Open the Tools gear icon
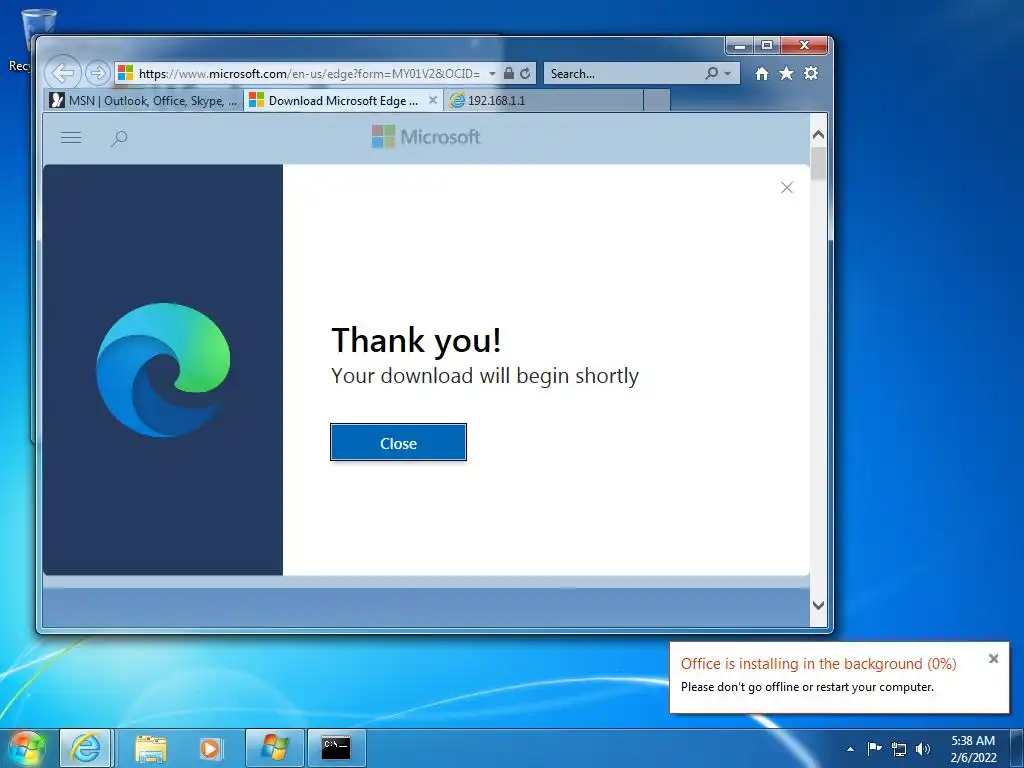1024x768 pixels. (811, 73)
